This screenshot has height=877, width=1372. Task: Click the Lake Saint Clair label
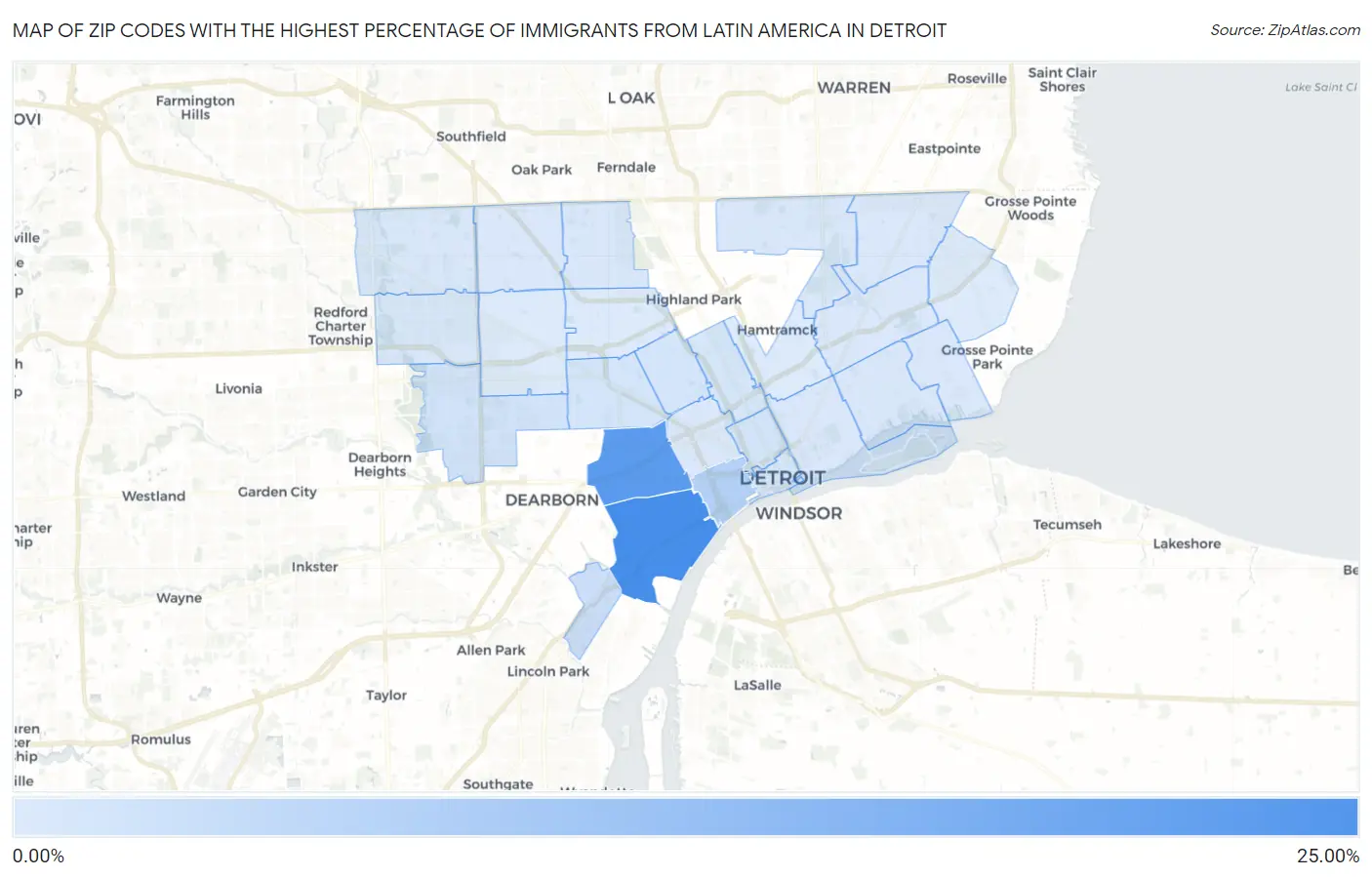coord(1320,87)
